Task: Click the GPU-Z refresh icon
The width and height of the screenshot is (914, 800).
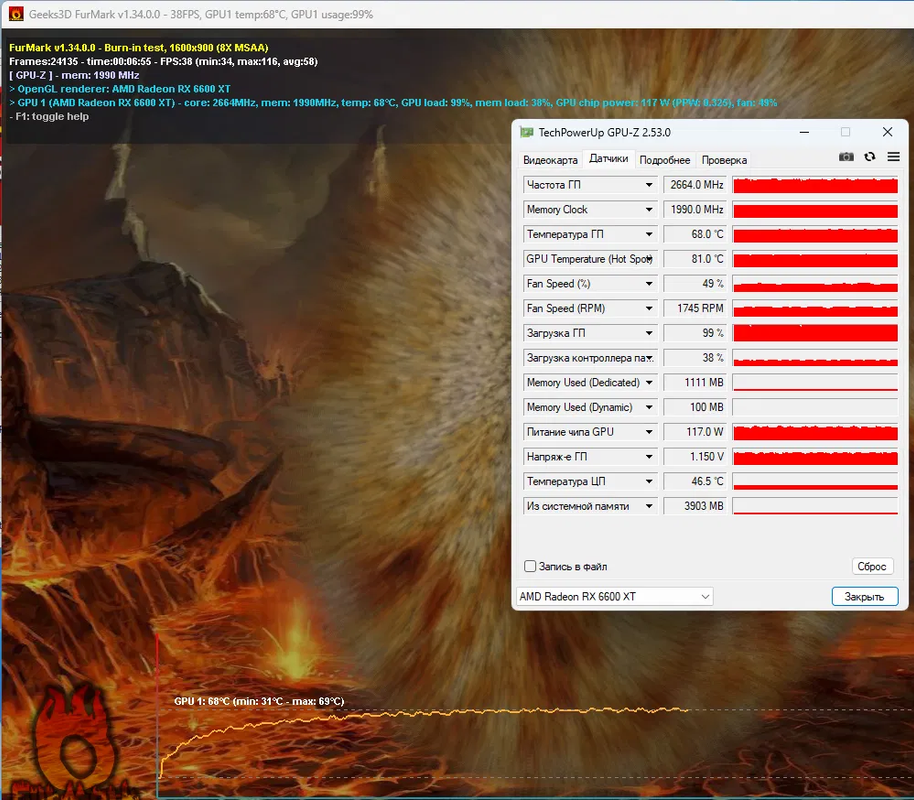Action: 870,157
